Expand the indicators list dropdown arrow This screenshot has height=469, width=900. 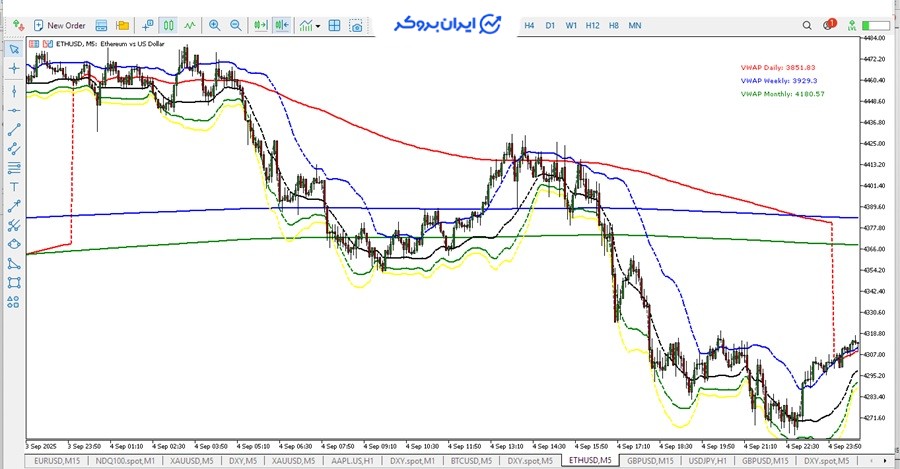(319, 25)
